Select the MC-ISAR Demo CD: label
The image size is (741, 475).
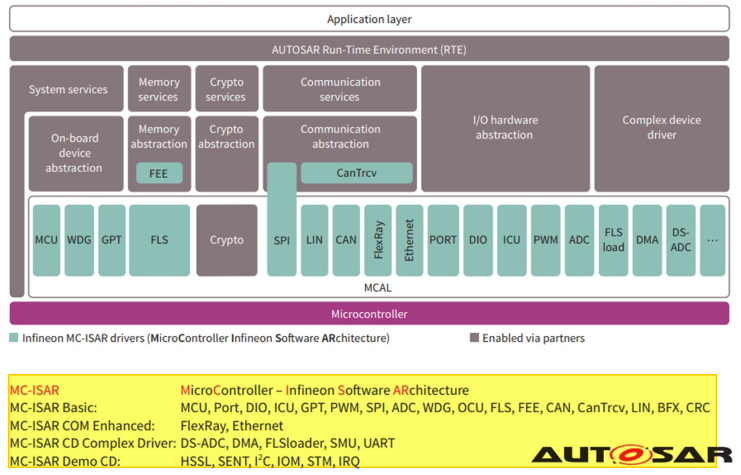[x=65, y=461]
